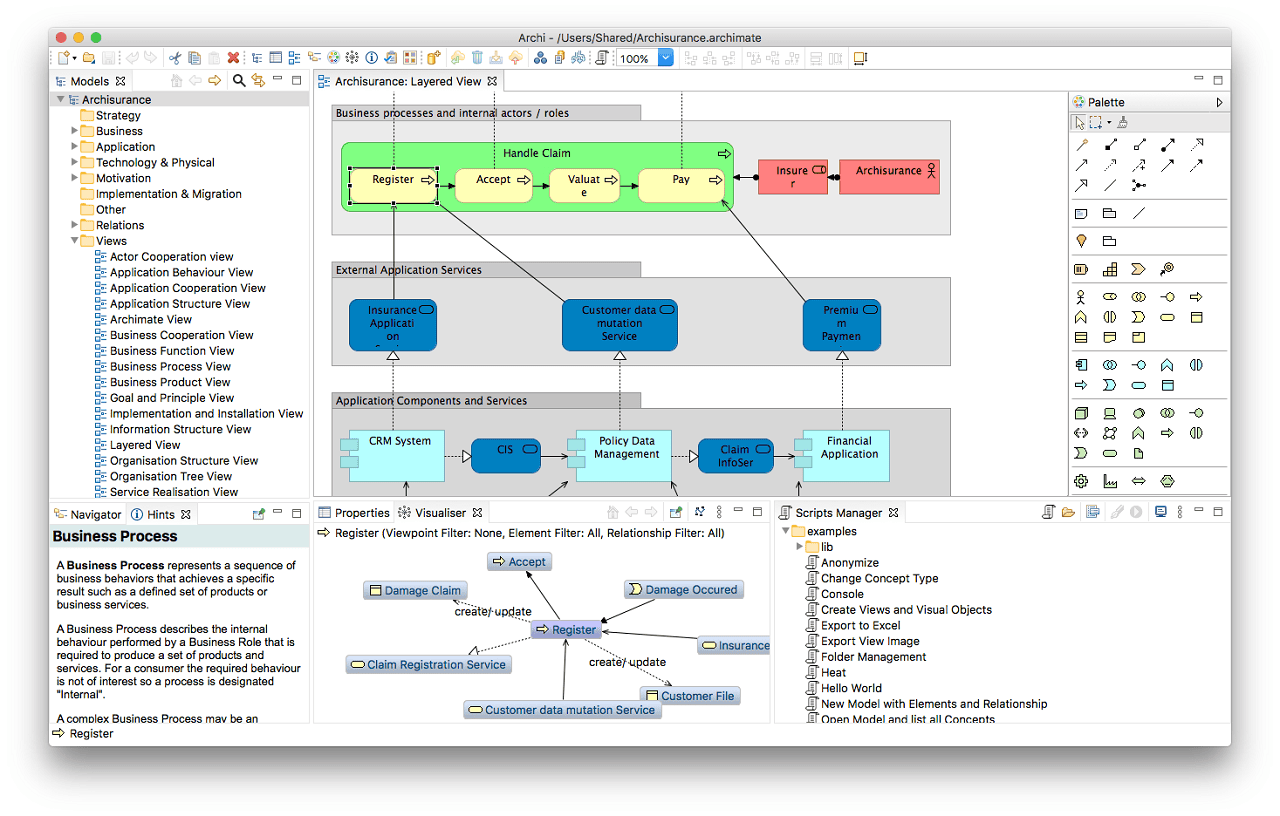Open Layered View in the model tree

(145, 445)
